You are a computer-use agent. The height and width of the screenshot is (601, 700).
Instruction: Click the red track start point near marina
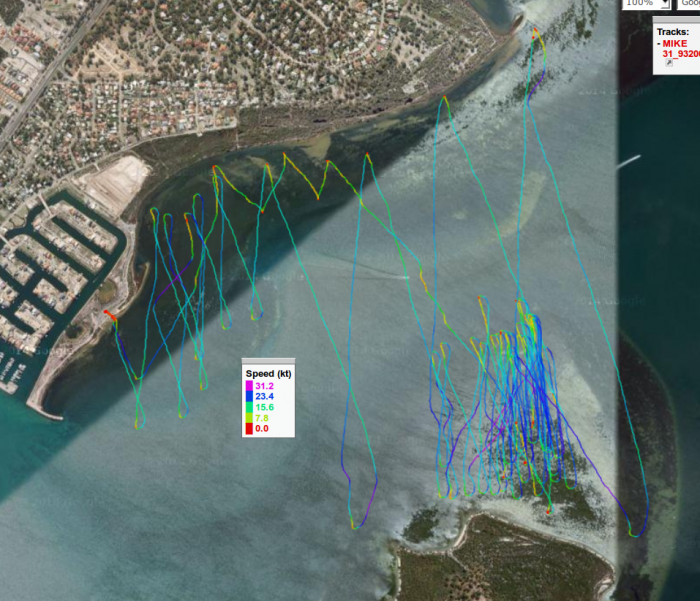pyautogui.click(x=108, y=316)
